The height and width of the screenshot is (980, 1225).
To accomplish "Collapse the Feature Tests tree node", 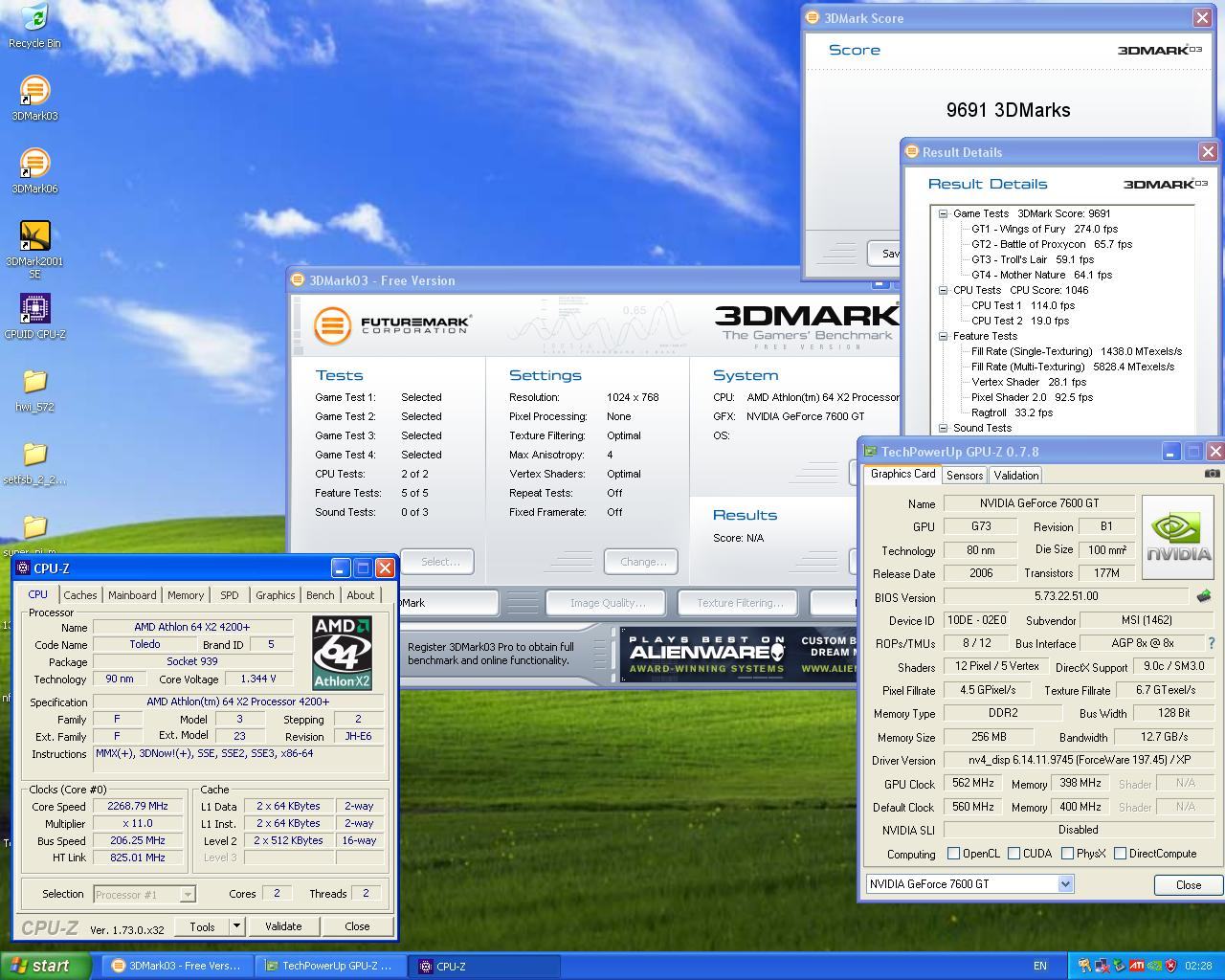I will click(x=943, y=336).
